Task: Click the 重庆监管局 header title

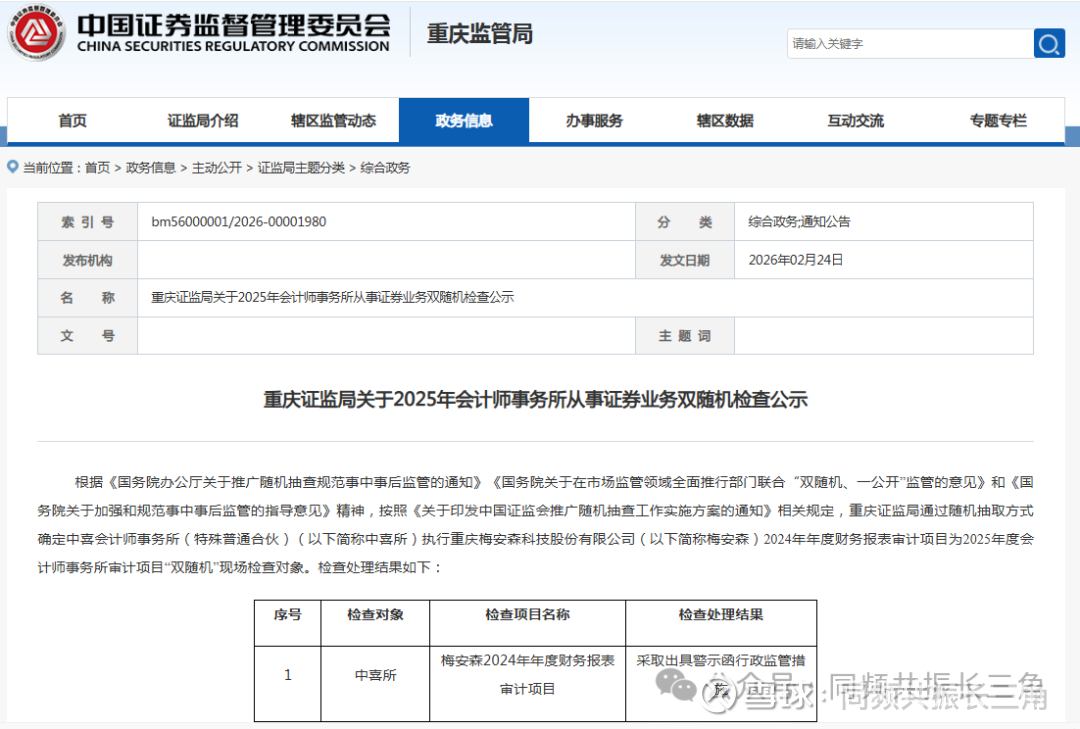Action: coord(480,34)
